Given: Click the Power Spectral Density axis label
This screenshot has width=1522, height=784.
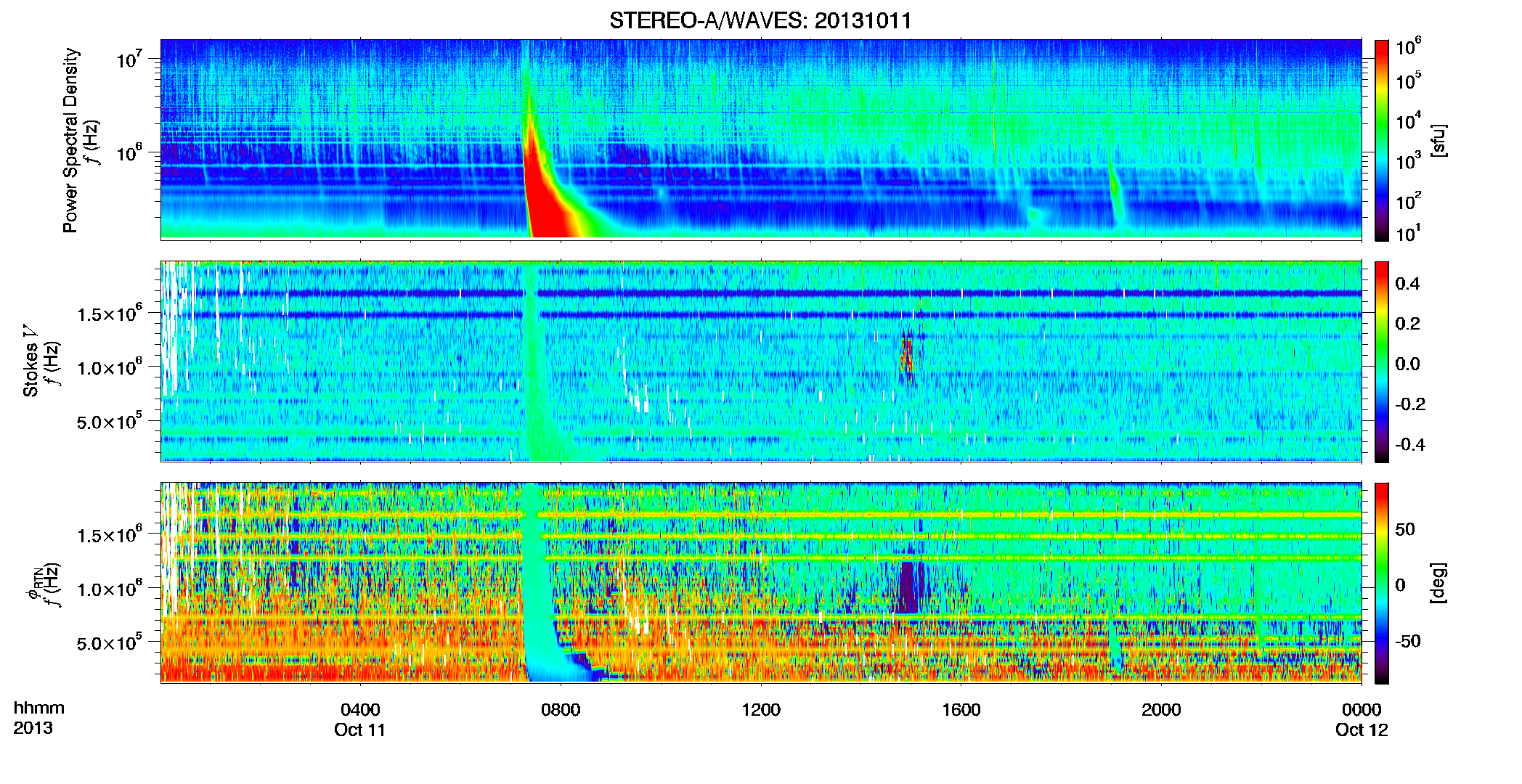Looking at the screenshot, I should click(x=70, y=140).
